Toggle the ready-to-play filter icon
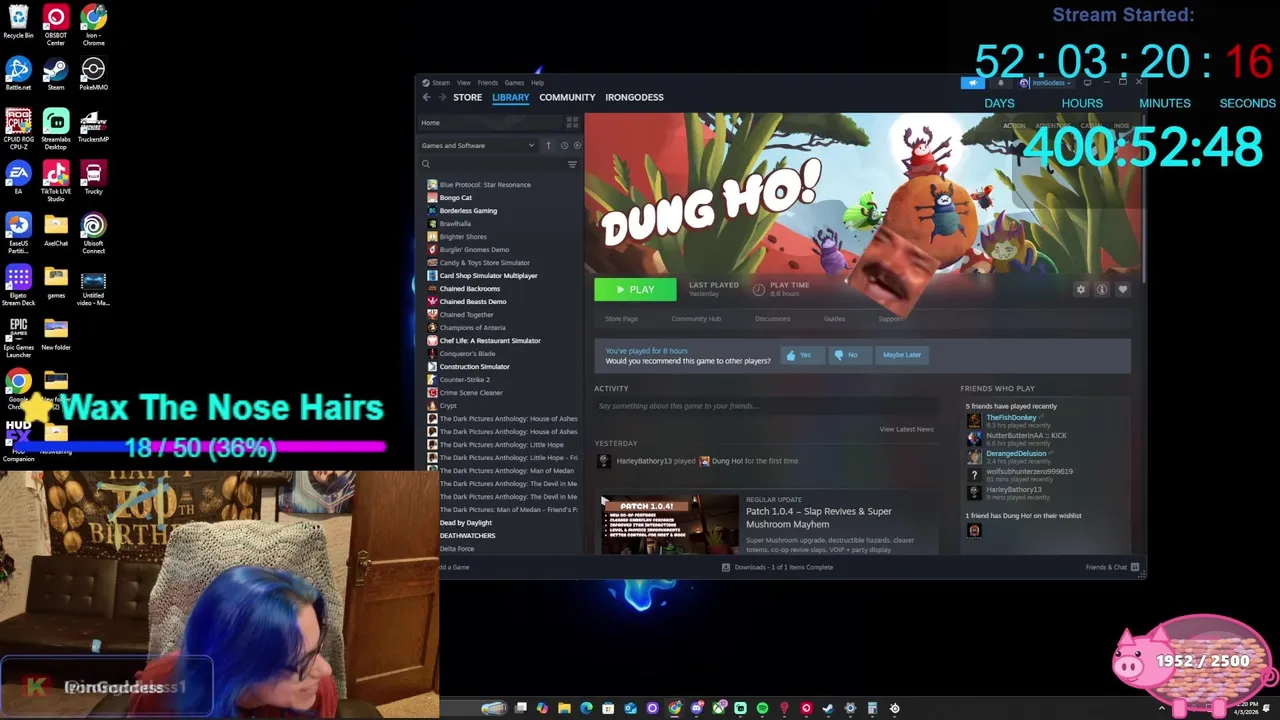This screenshot has width=1280, height=720. coord(577,145)
